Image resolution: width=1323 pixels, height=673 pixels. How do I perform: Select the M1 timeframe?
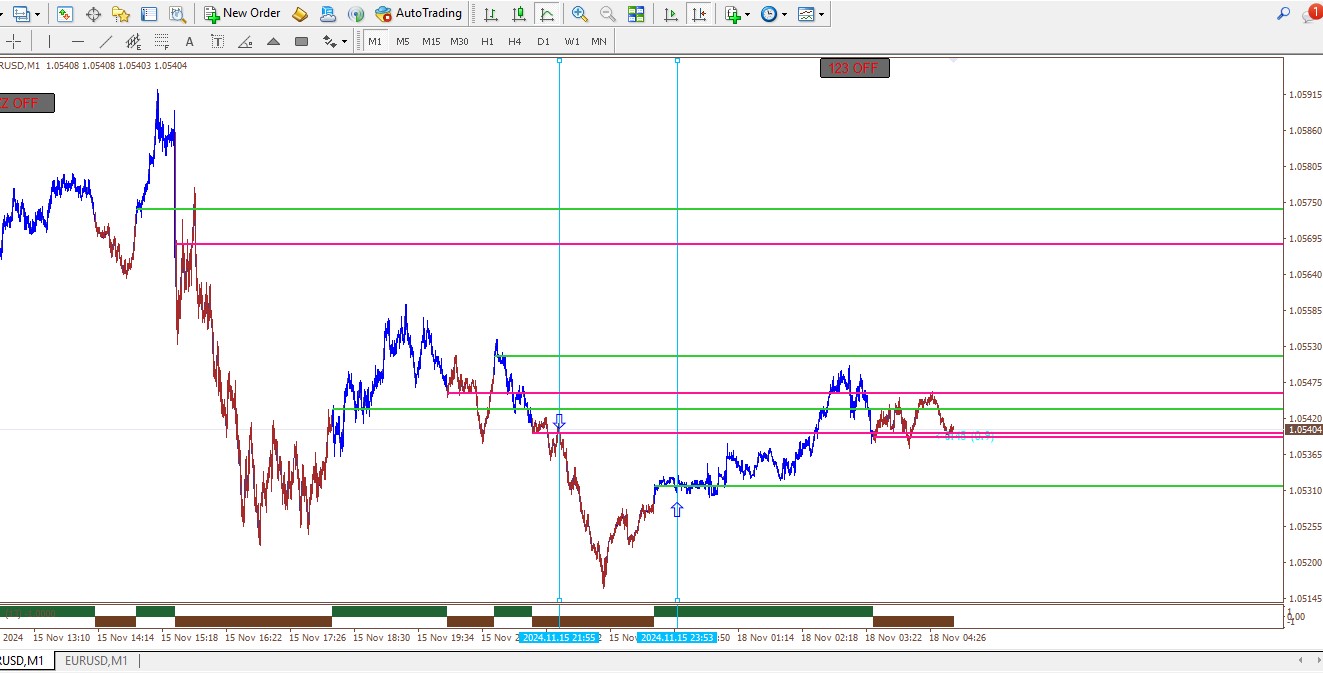click(375, 41)
